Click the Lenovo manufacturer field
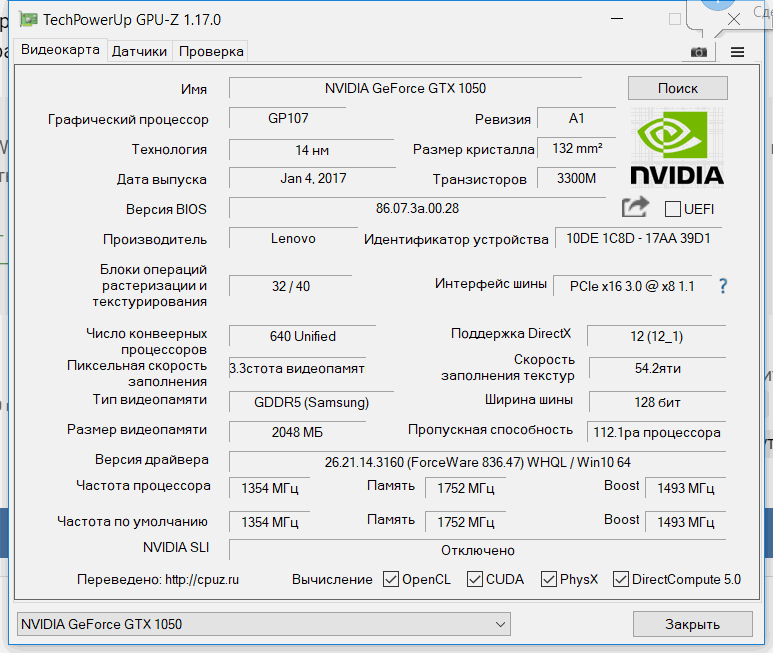 coord(293,239)
